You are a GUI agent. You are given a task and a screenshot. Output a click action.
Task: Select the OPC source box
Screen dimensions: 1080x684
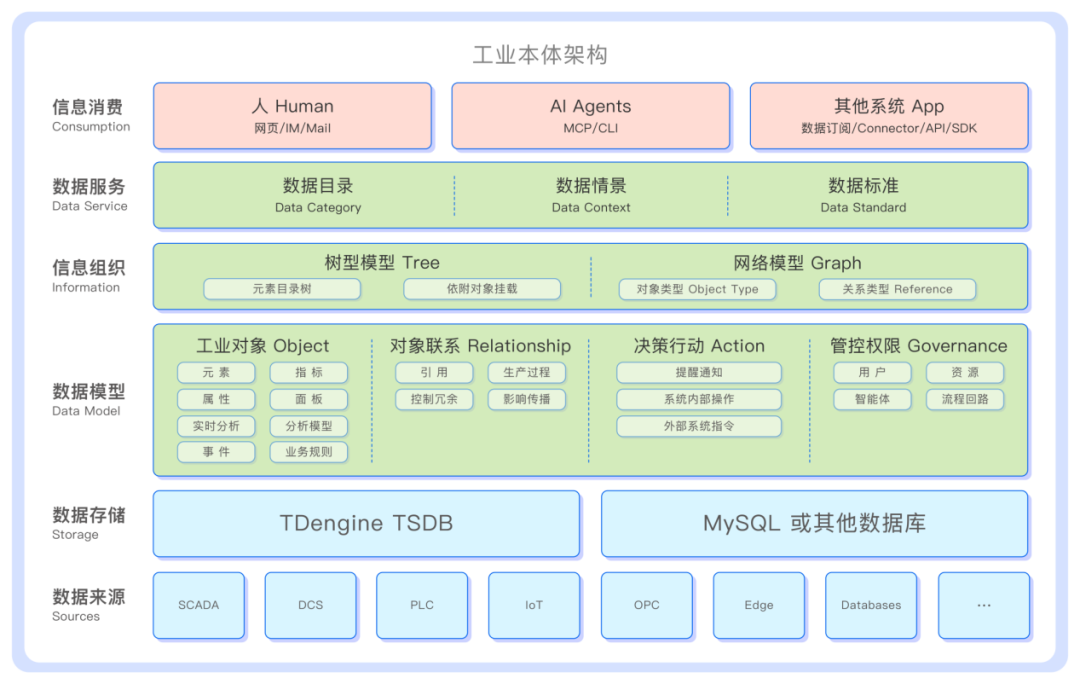point(647,605)
